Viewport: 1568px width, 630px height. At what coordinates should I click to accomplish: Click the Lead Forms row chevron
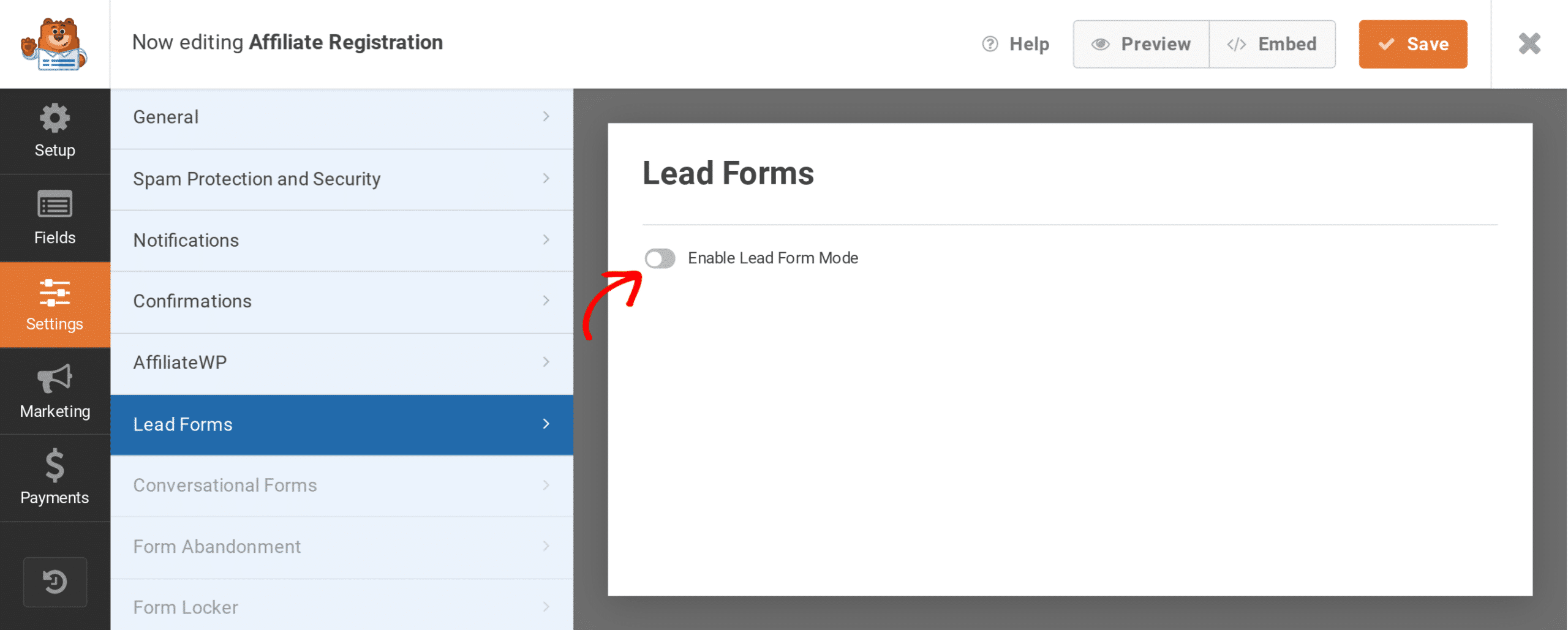coord(546,424)
